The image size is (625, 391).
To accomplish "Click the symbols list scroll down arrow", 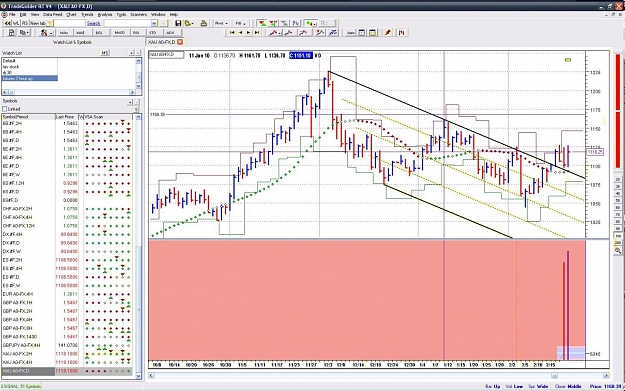I will tap(138, 375).
